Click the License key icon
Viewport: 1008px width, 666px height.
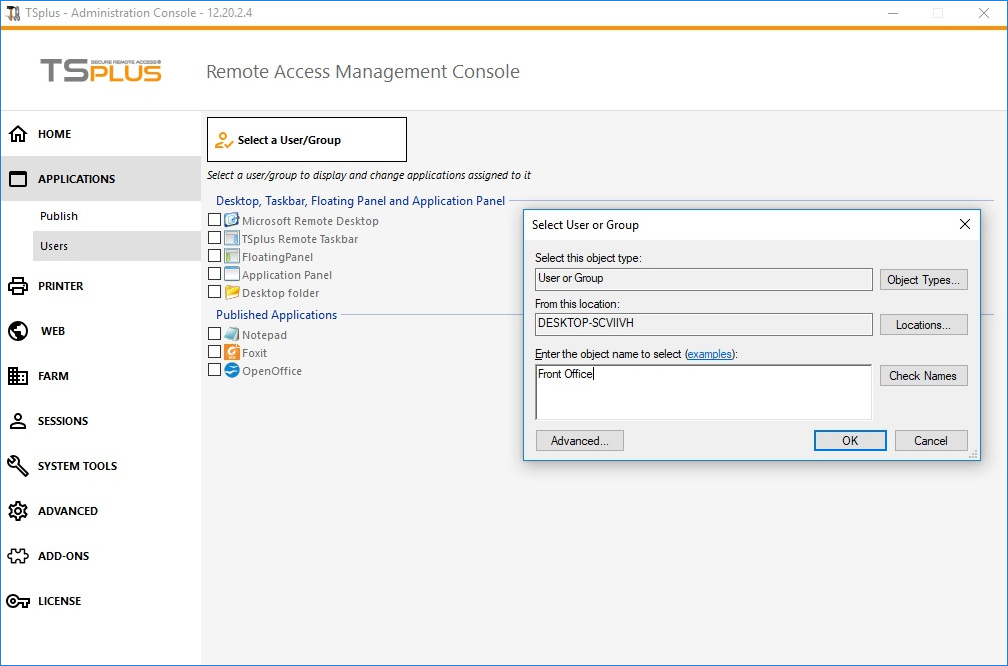[18, 601]
